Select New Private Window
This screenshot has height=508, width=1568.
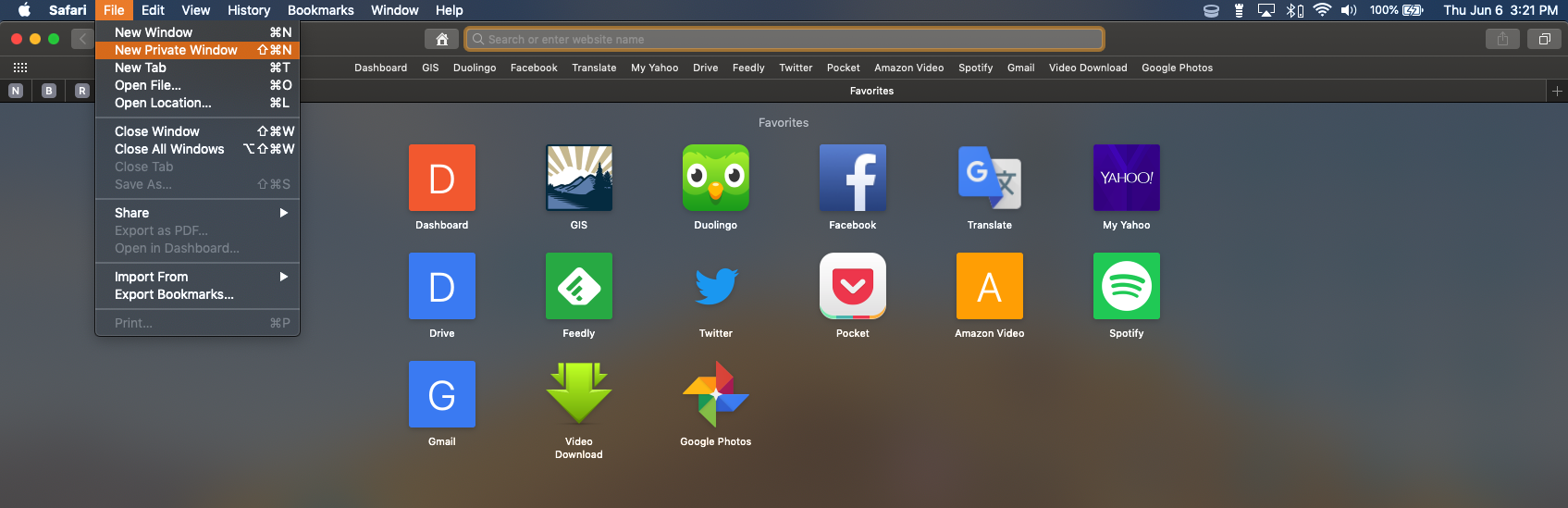click(x=197, y=50)
